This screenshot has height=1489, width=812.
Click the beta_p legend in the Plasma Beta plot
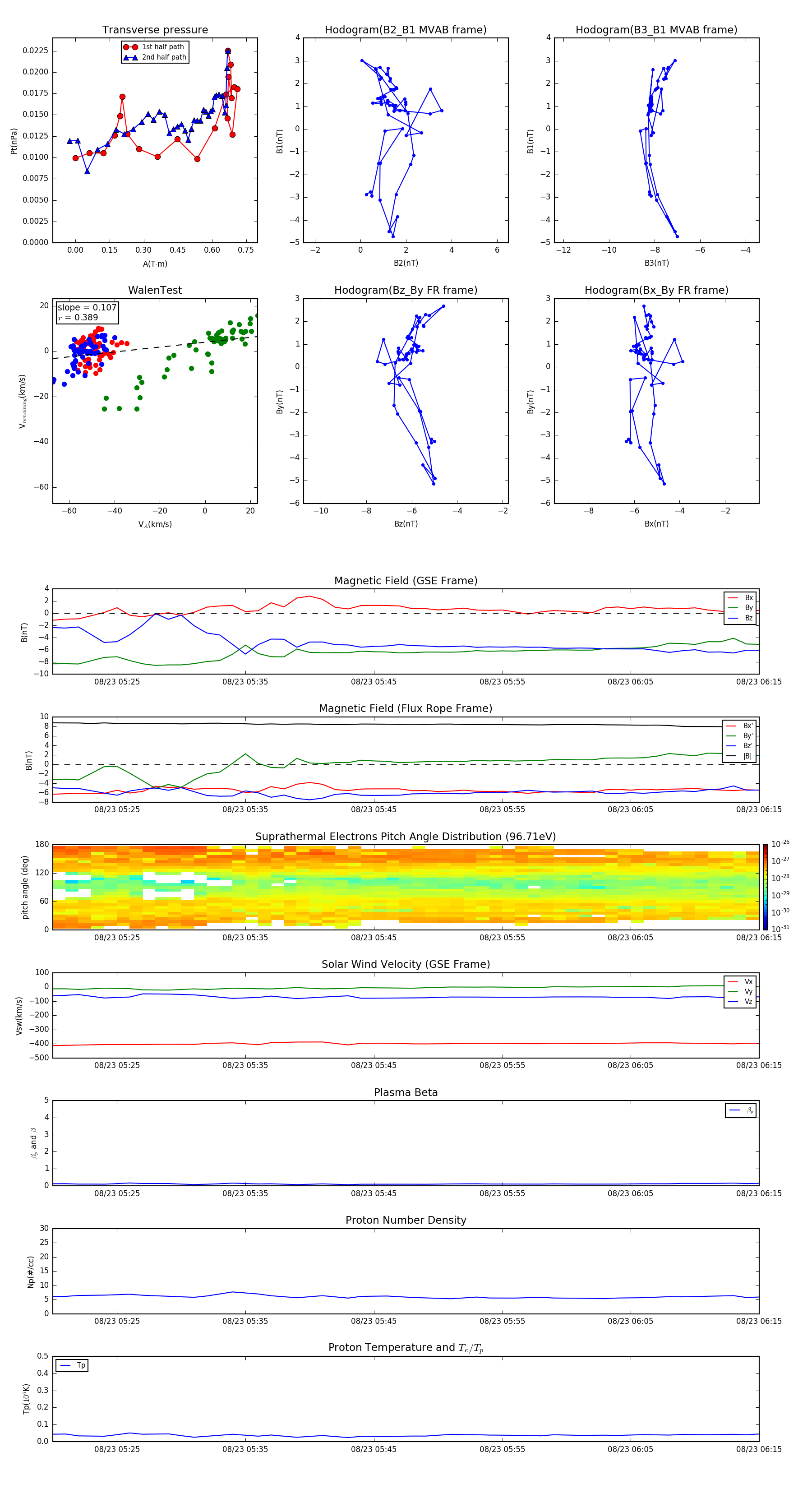pos(741,1110)
